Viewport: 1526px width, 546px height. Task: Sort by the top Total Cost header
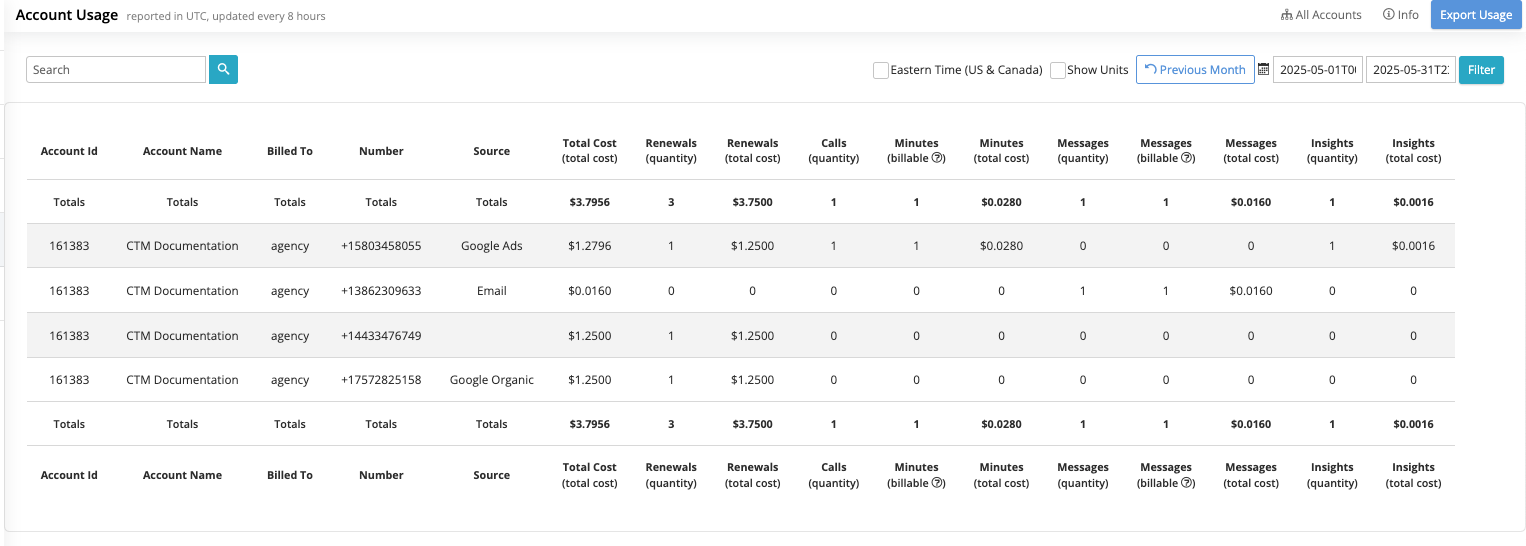[590, 151]
